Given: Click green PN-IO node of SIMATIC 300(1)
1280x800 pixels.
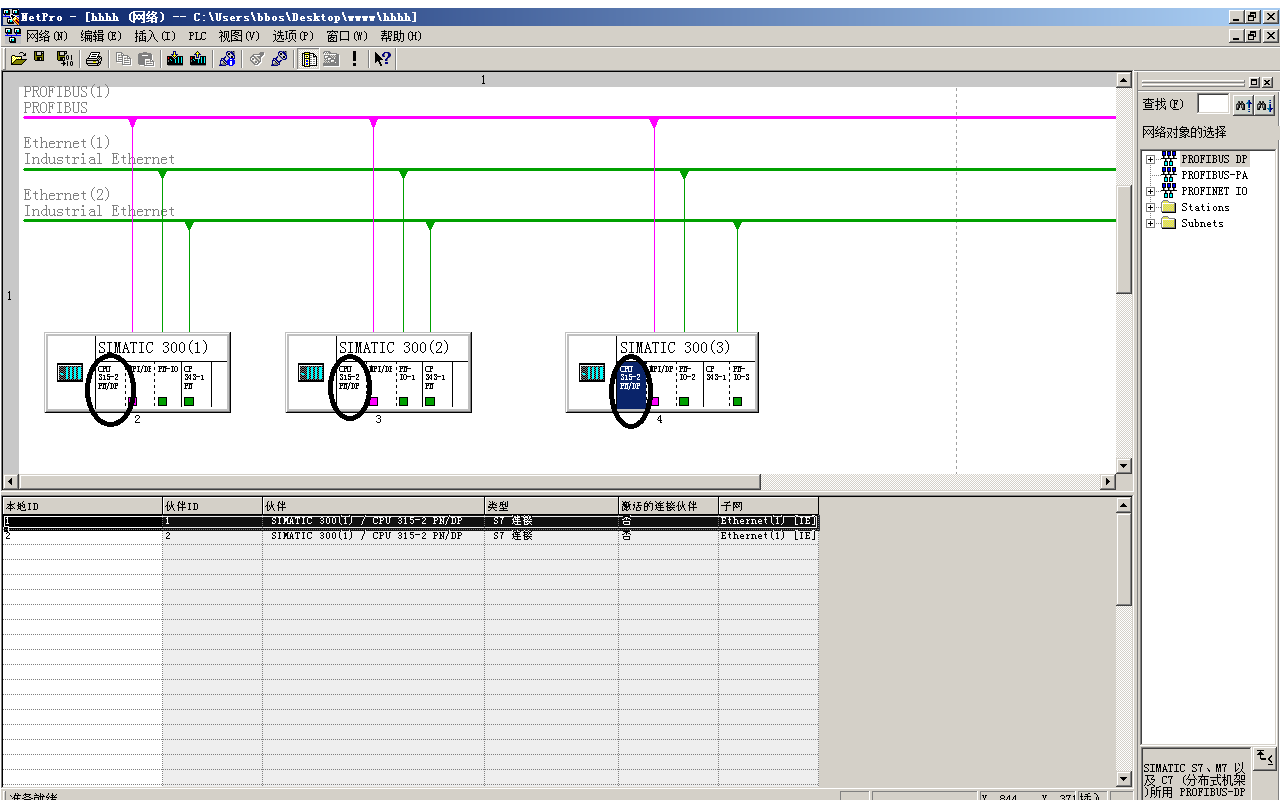Looking at the screenshot, I should point(162,401).
